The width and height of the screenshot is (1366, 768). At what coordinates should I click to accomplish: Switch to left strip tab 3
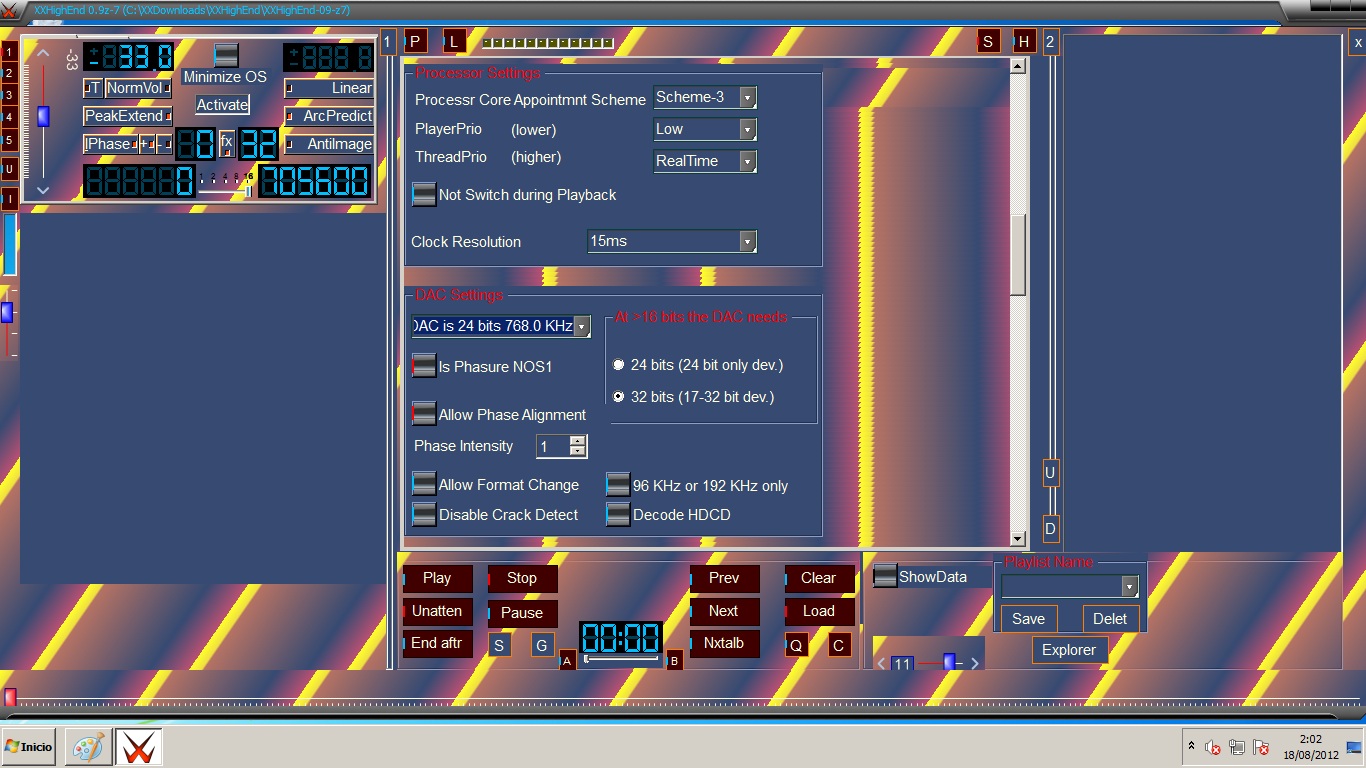[8, 95]
